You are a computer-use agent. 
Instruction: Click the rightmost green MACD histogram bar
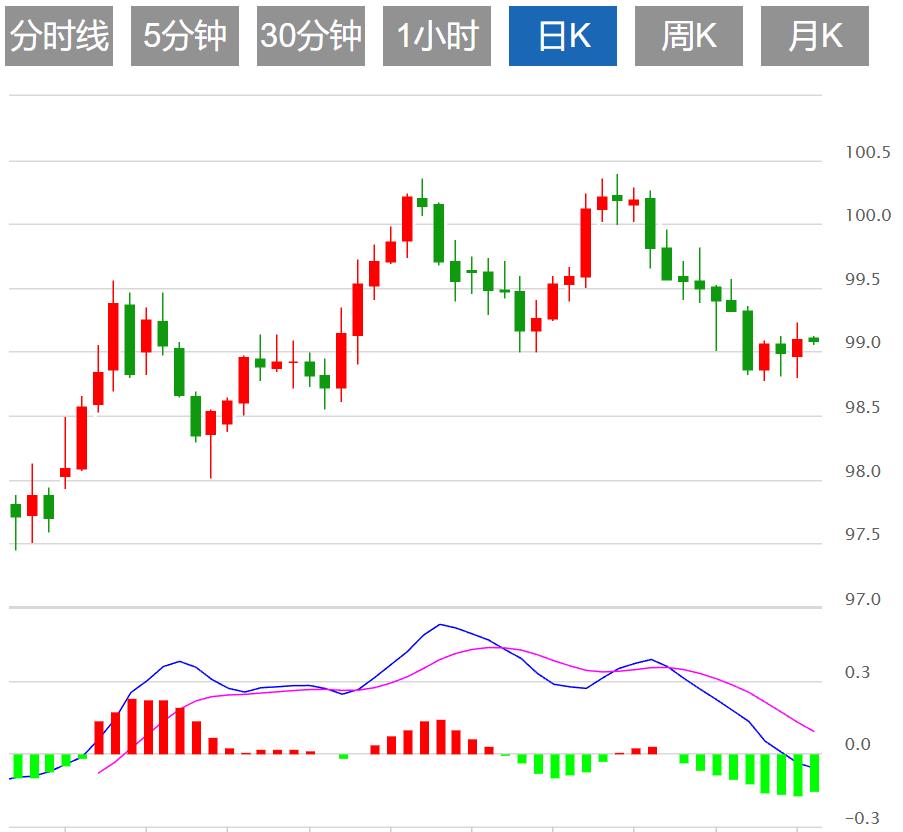(x=814, y=772)
